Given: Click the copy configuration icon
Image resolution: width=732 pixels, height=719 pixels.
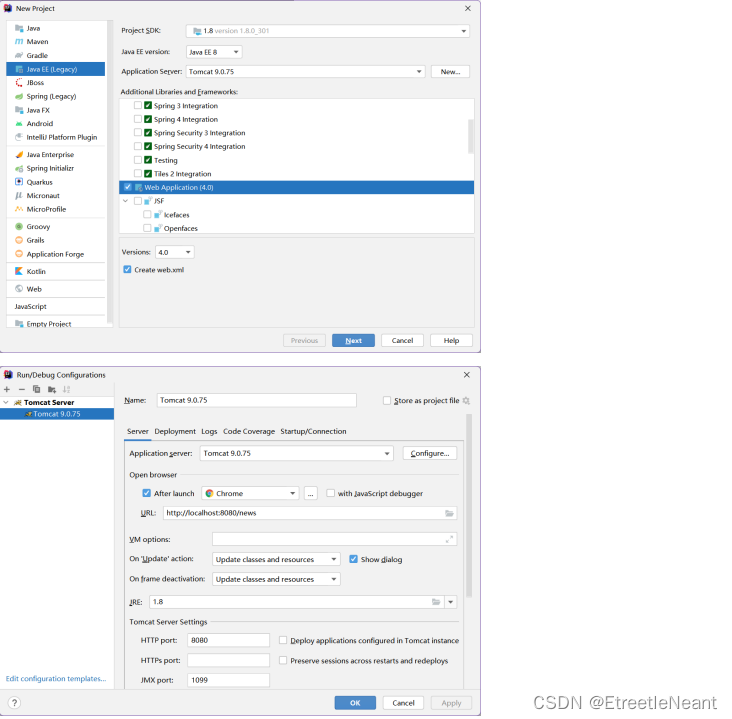Looking at the screenshot, I should coord(36,389).
